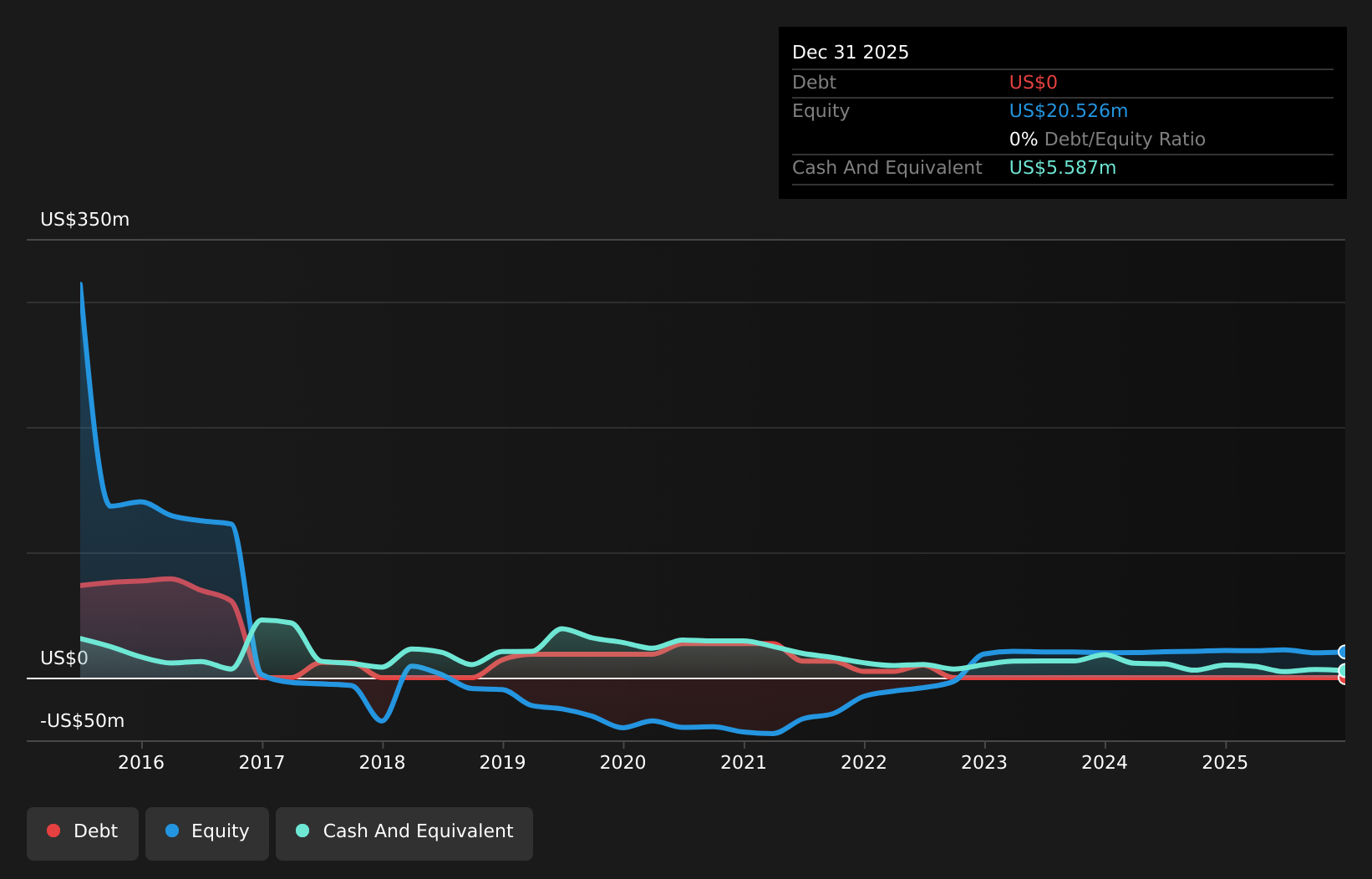
Task: Click the 2019 x-axis label
Action: 502,762
